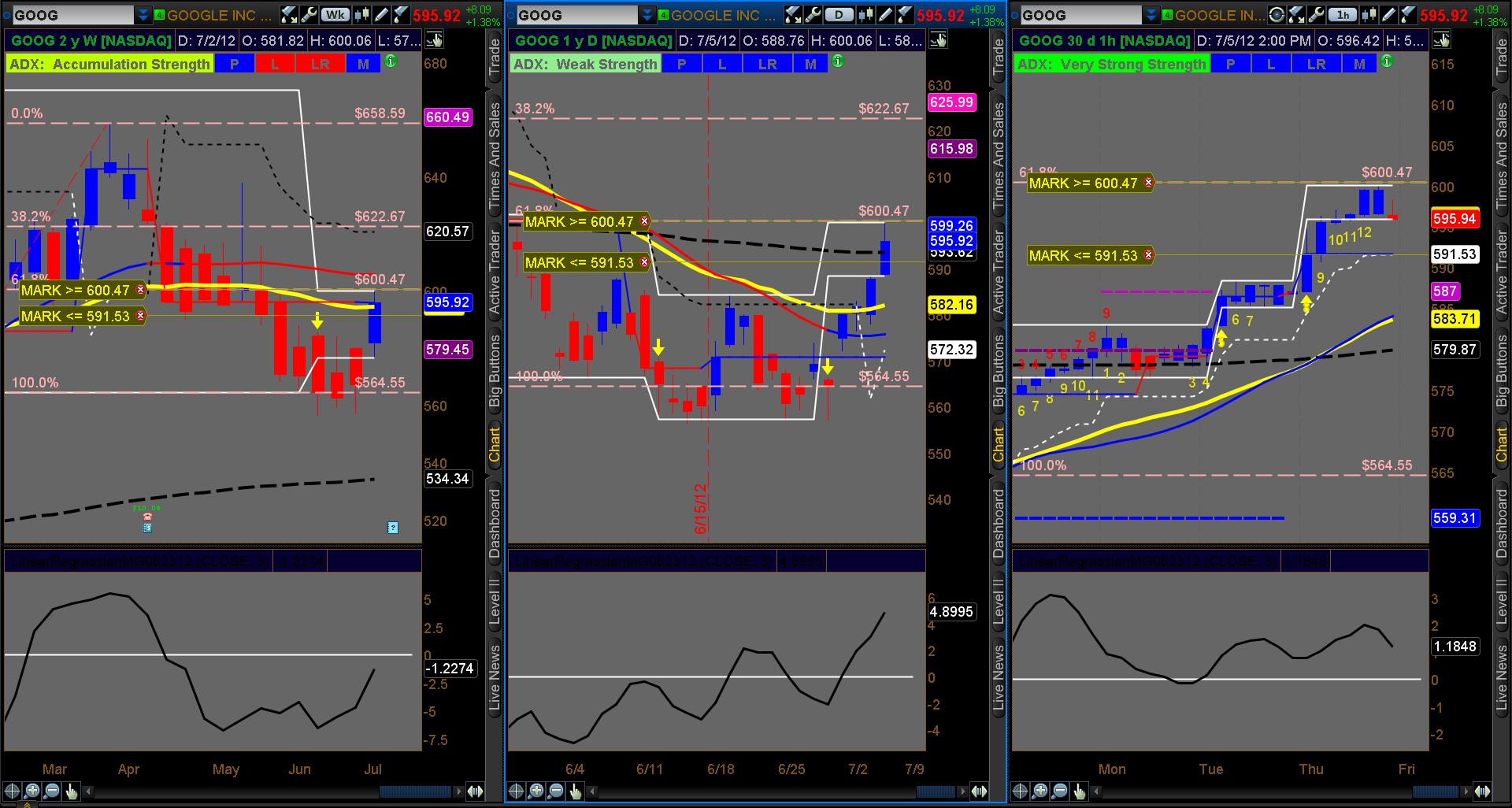Click the ADX info icon in hourly chart
Image resolution: width=1512 pixels, height=808 pixels.
(x=1387, y=61)
